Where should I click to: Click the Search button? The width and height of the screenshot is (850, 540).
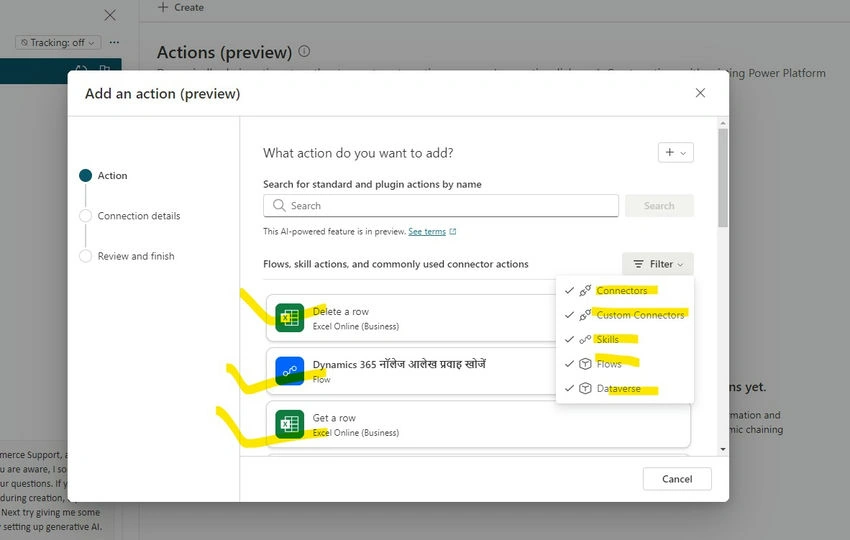pos(659,205)
